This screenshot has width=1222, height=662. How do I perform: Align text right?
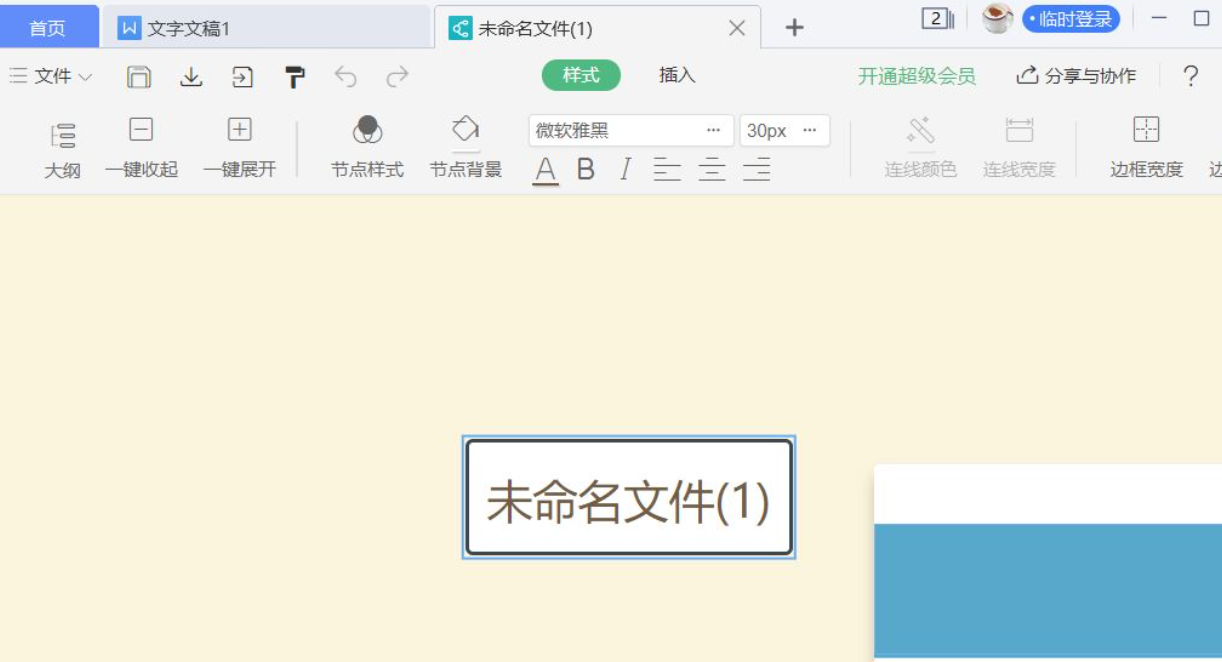point(757,170)
